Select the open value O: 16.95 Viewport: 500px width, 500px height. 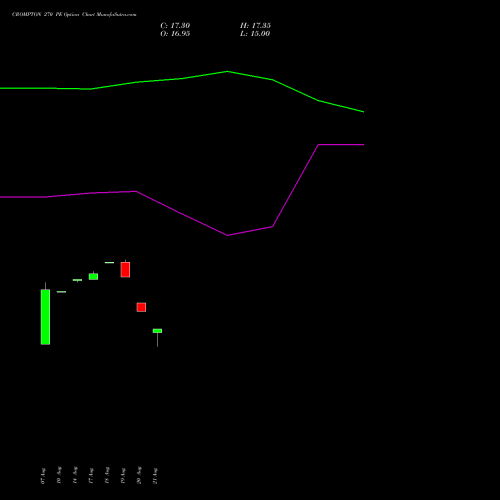tap(175, 34)
